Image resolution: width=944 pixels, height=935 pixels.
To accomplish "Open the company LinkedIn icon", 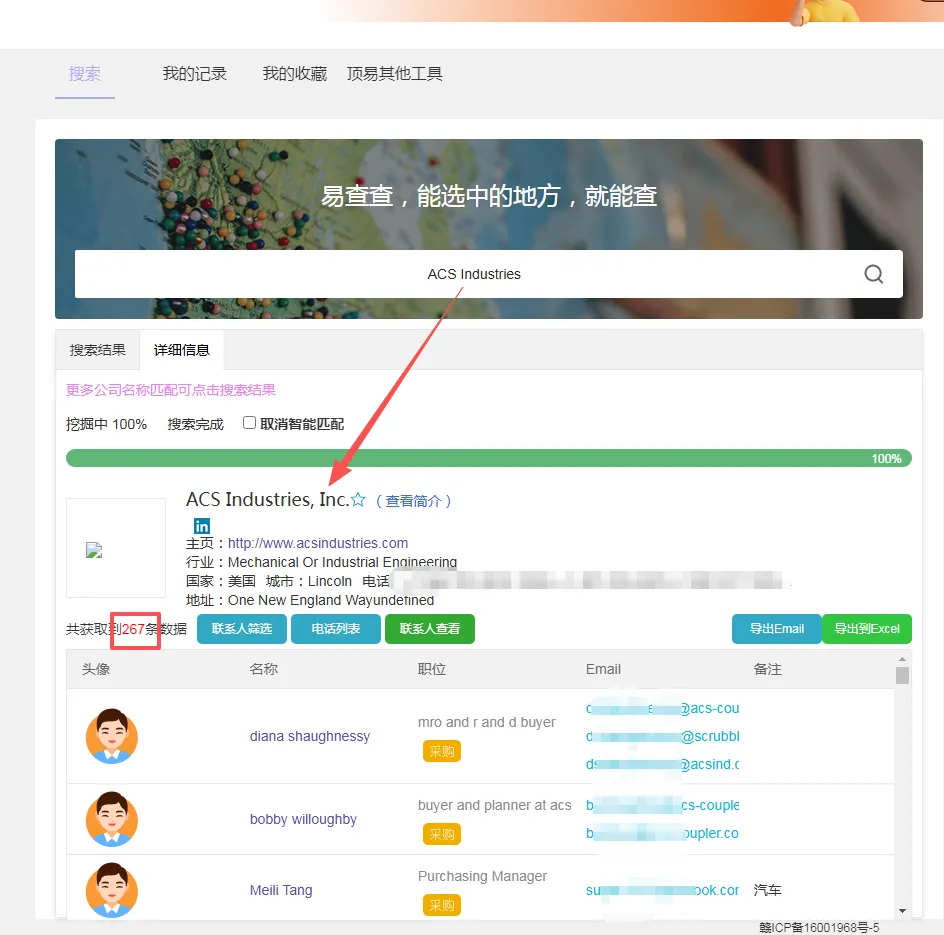I will tap(202, 526).
